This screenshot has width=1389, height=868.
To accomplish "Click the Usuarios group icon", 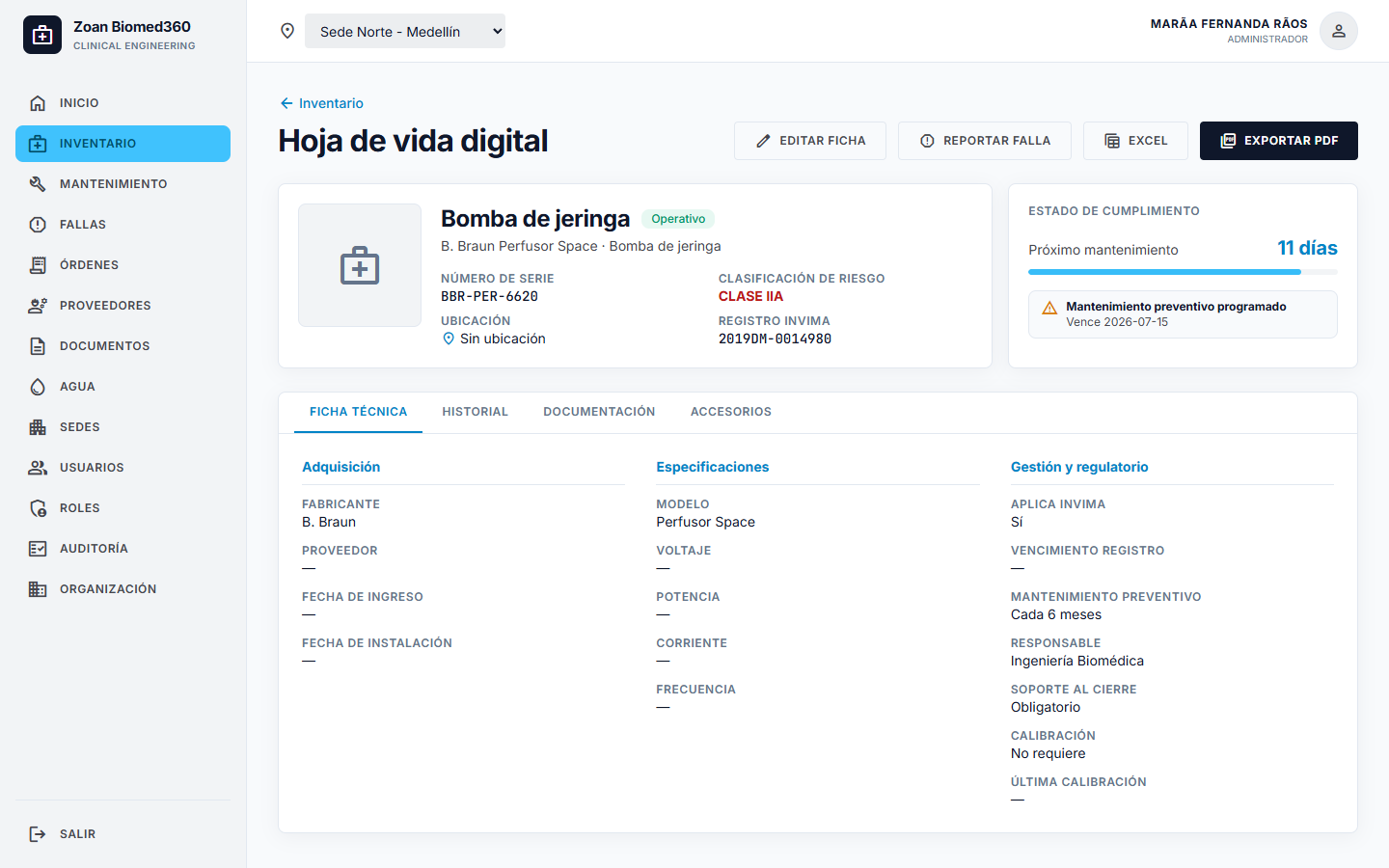I will [x=38, y=468].
